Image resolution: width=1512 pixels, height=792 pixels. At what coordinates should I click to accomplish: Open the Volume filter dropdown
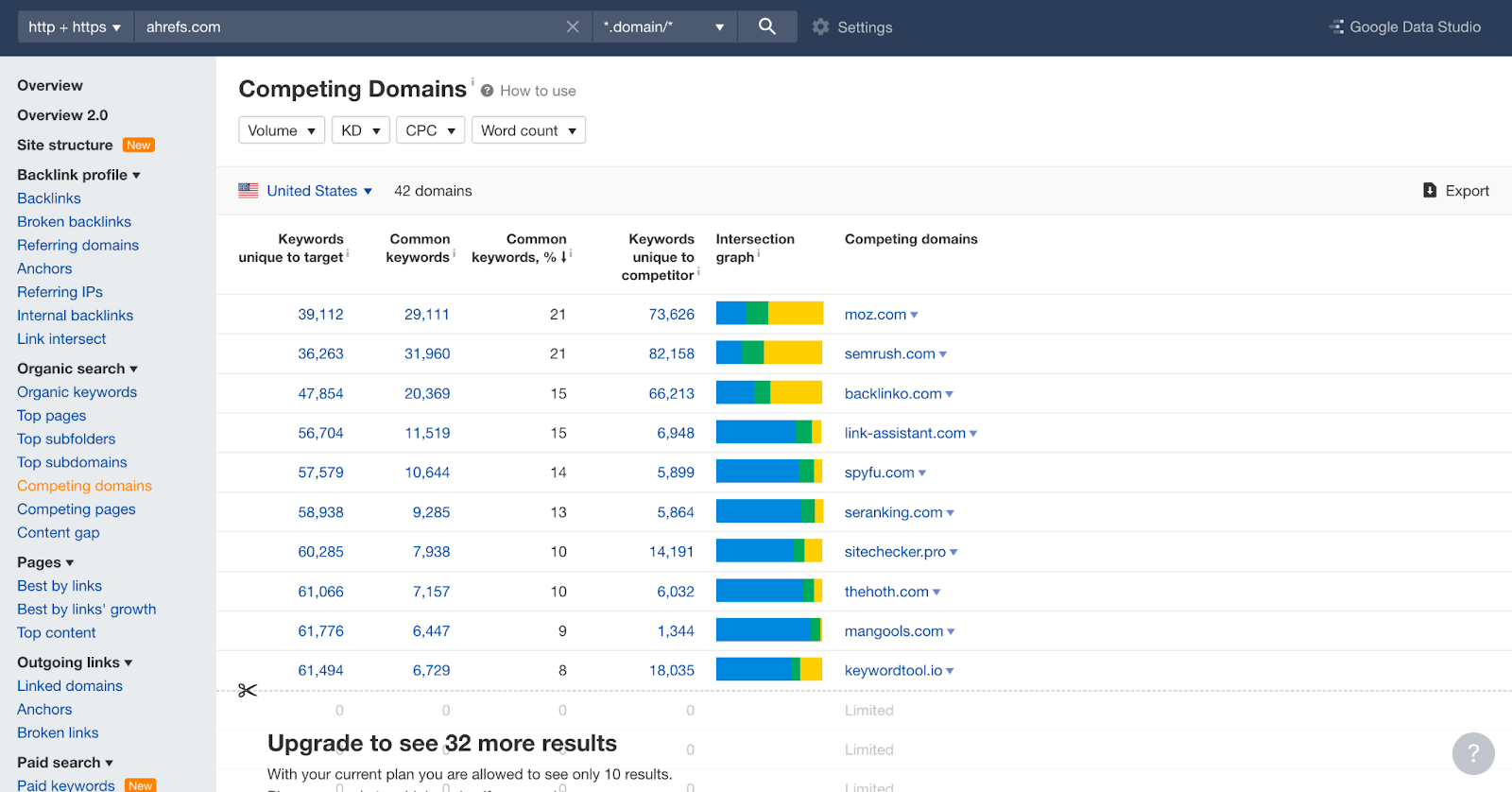point(282,130)
